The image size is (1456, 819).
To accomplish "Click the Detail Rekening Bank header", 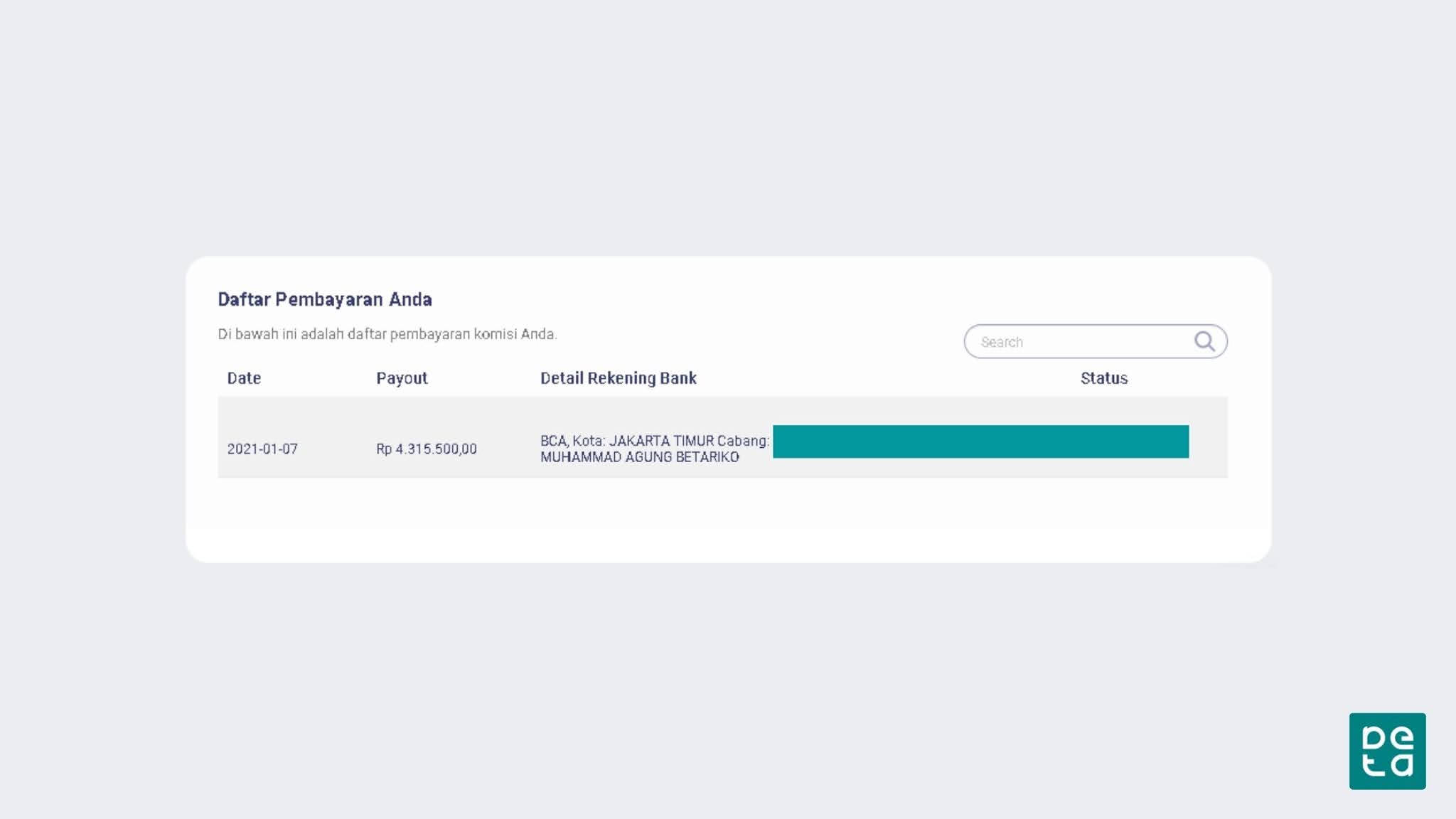I will click(x=618, y=378).
